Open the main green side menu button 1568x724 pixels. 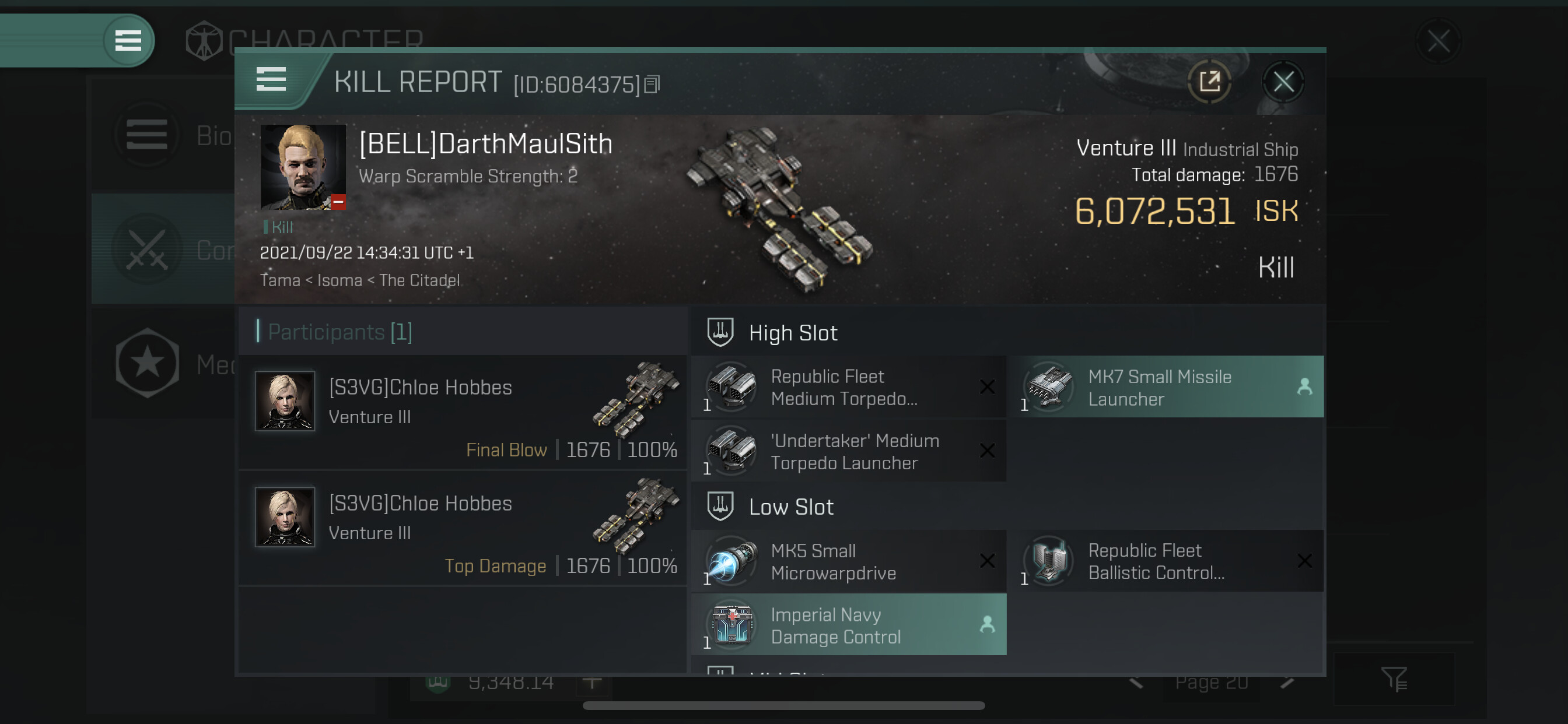pyautogui.click(x=128, y=41)
